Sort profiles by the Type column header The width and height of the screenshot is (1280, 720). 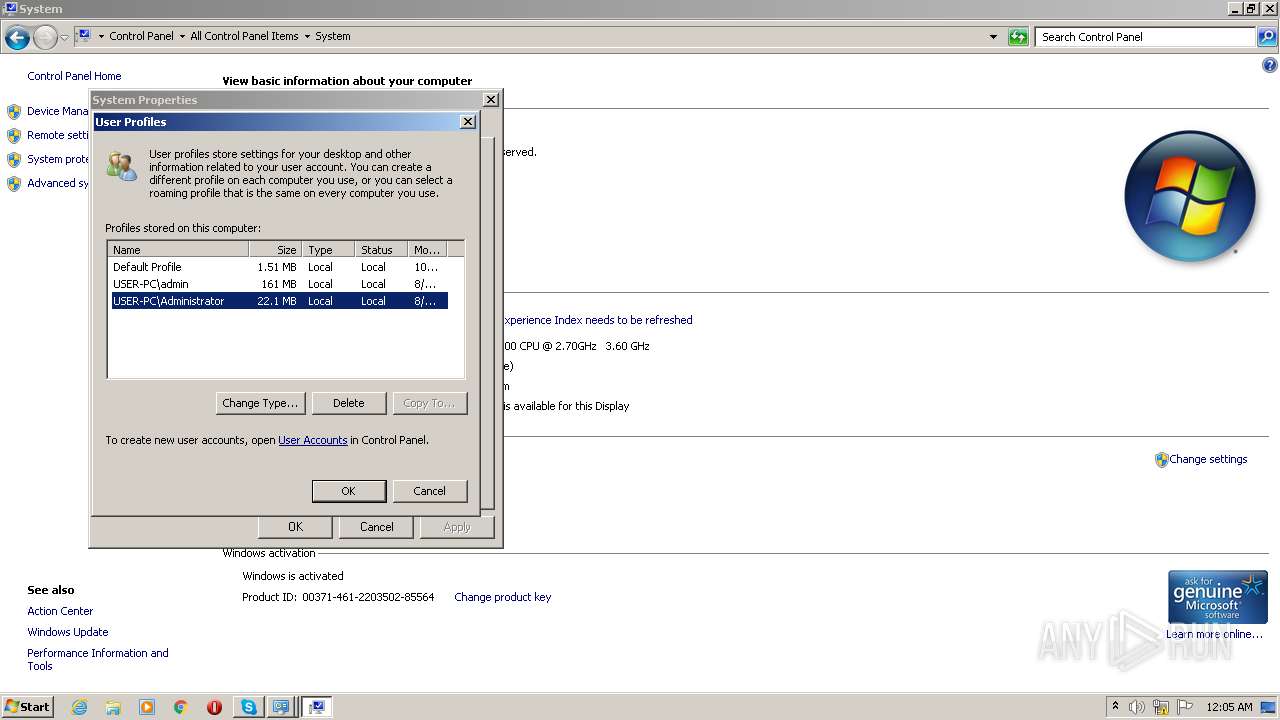(329, 250)
